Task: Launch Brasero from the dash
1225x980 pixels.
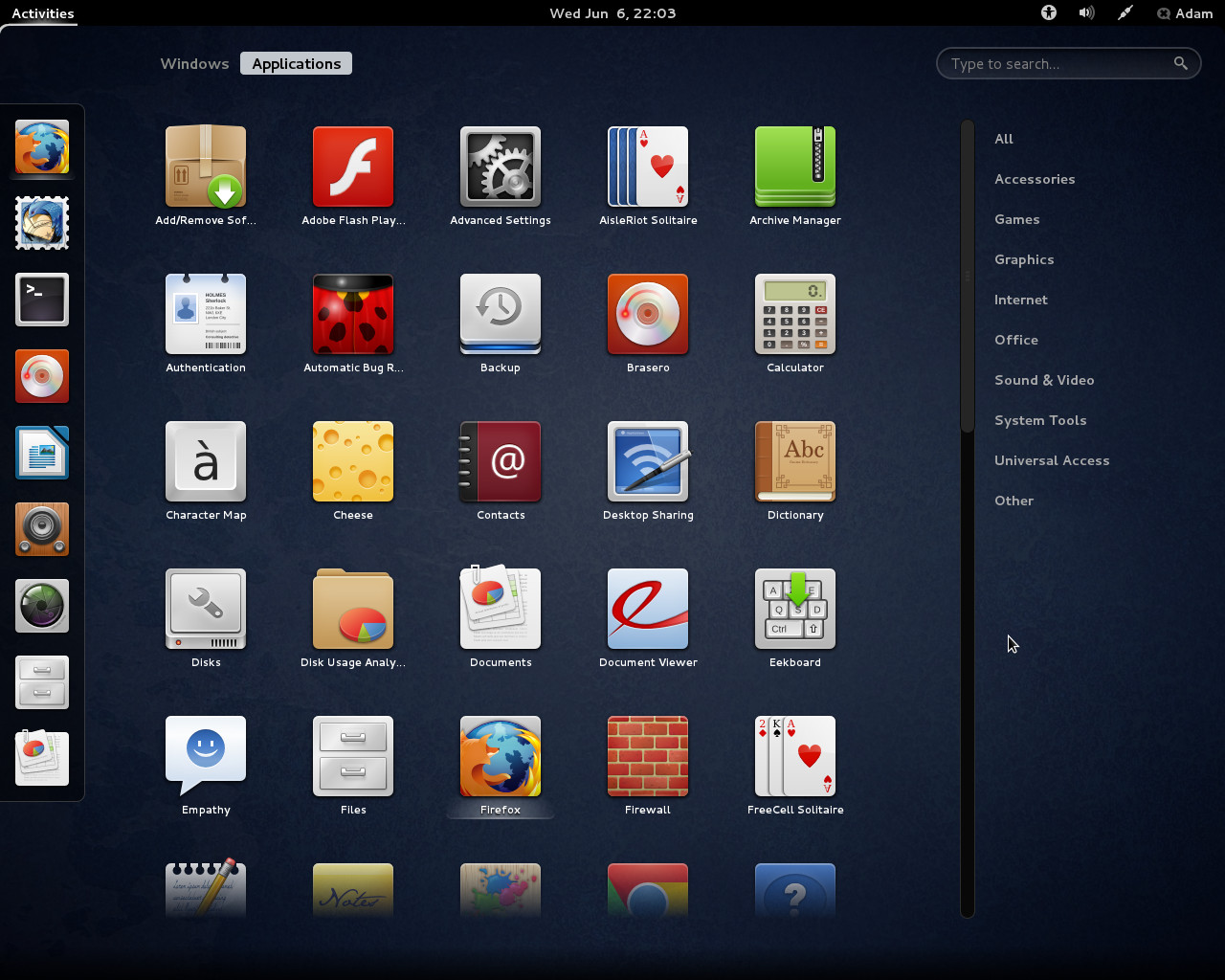Action: (x=42, y=376)
